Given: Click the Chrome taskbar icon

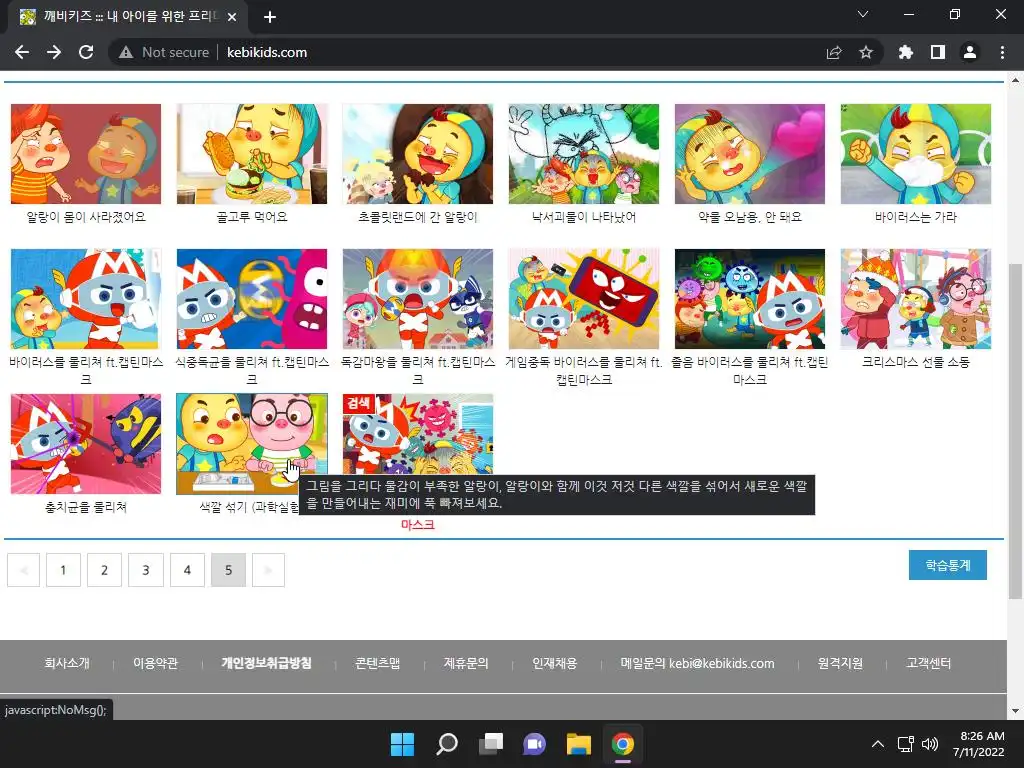Looking at the screenshot, I should [623, 744].
